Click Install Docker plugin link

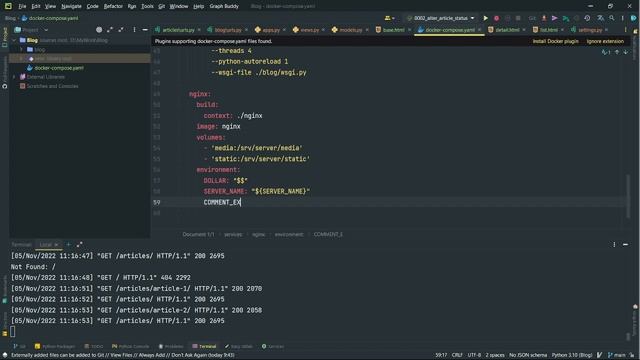click(555, 41)
